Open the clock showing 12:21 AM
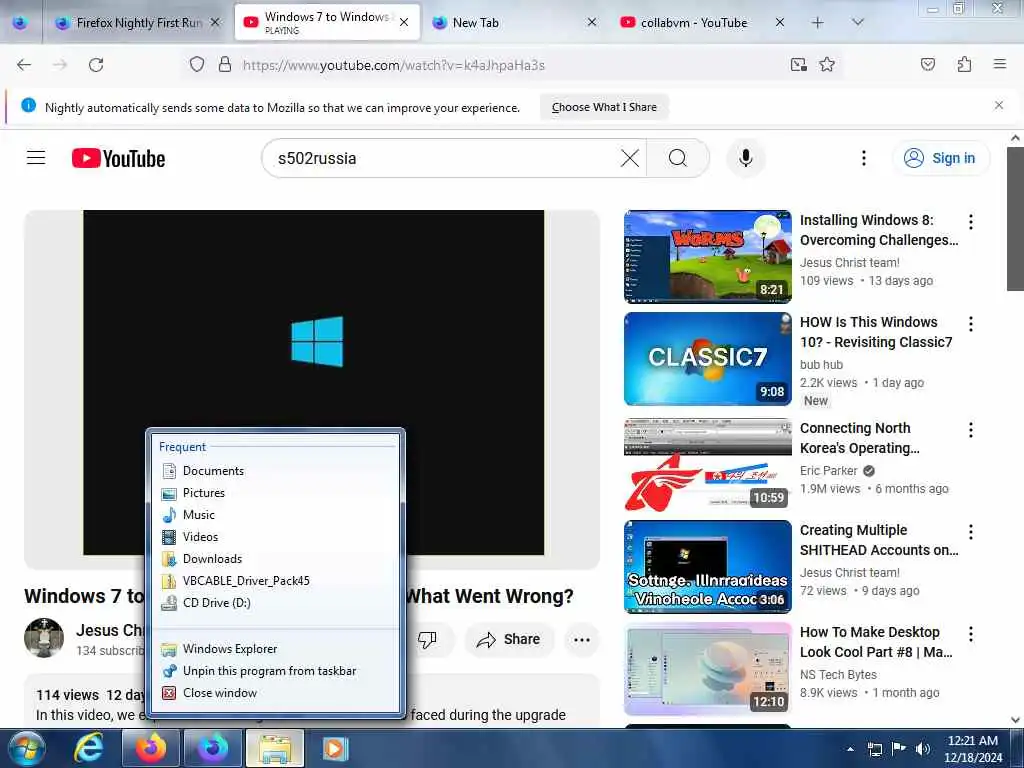This screenshot has height=768, width=1024. tap(972, 748)
